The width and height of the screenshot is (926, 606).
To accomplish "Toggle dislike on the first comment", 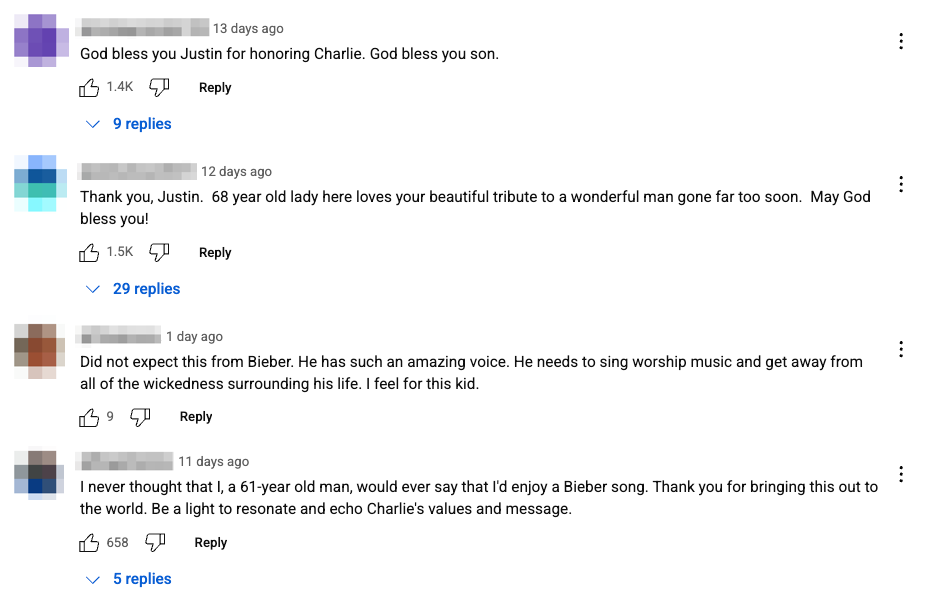I will point(159,87).
